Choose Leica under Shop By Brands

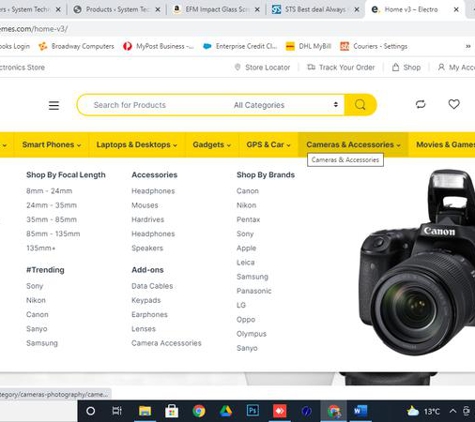pyautogui.click(x=246, y=263)
